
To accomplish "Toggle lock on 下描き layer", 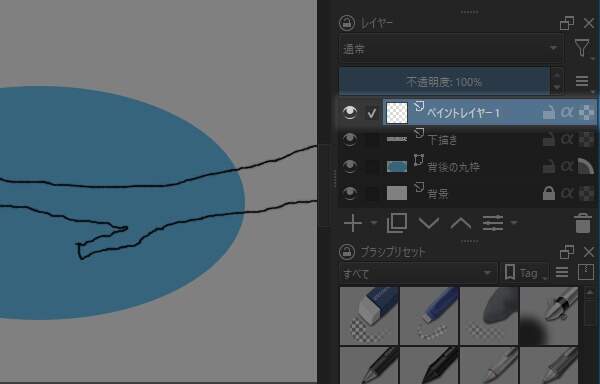I will (549, 140).
